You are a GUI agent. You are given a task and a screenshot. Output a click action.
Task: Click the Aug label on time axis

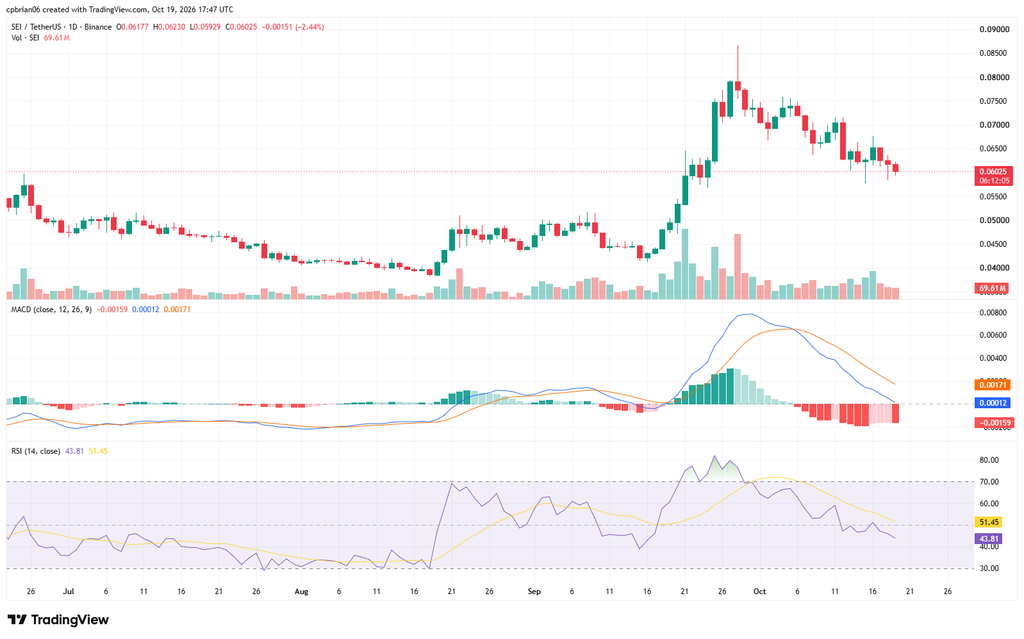(301, 591)
